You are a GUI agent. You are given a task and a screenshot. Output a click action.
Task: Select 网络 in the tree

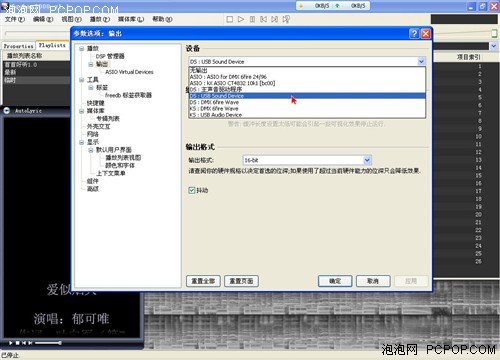pyautogui.click(x=92, y=134)
